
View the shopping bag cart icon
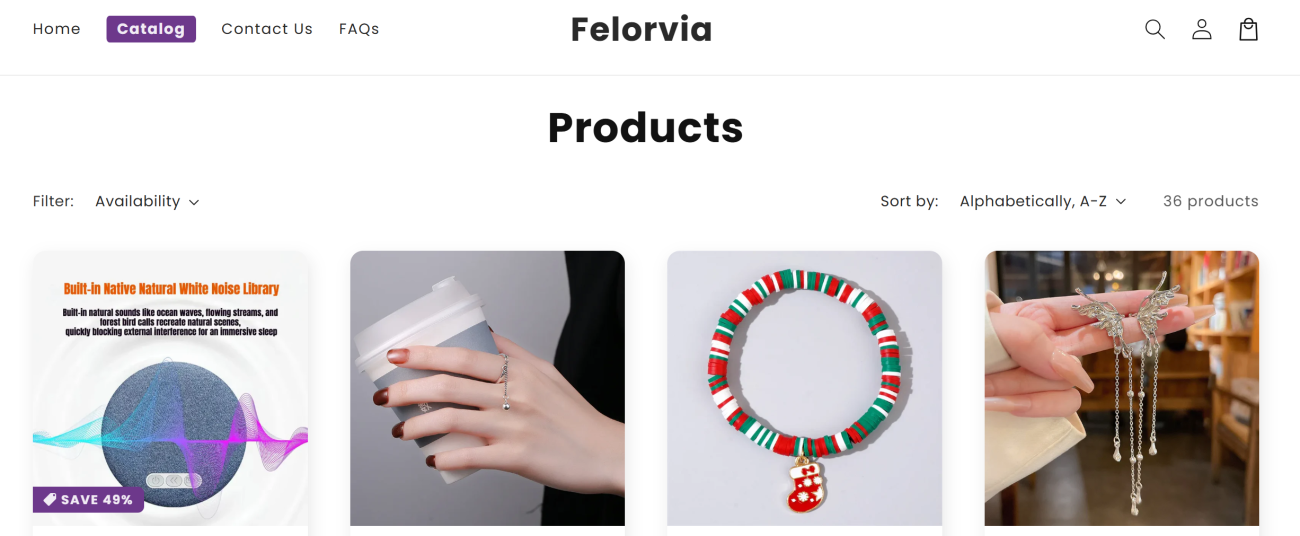(x=1248, y=29)
